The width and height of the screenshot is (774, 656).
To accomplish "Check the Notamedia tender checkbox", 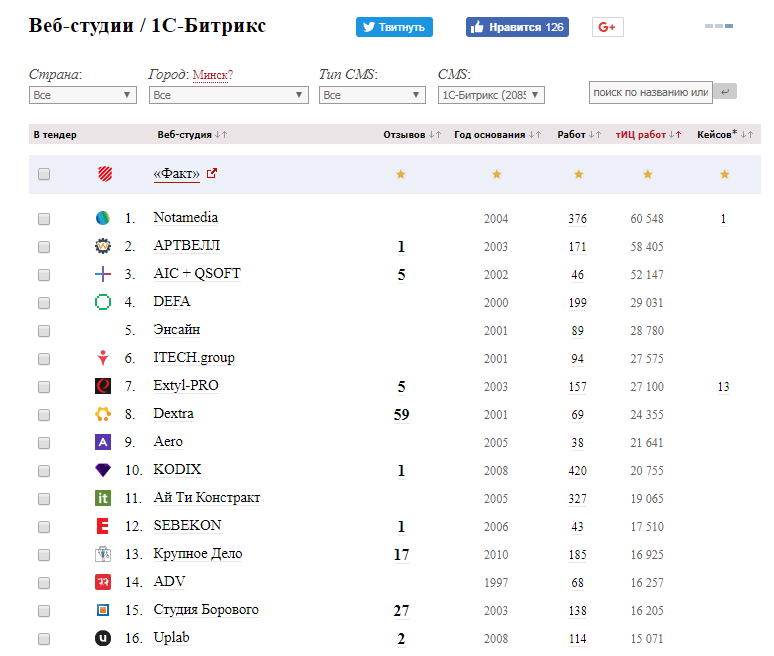I will (44, 219).
